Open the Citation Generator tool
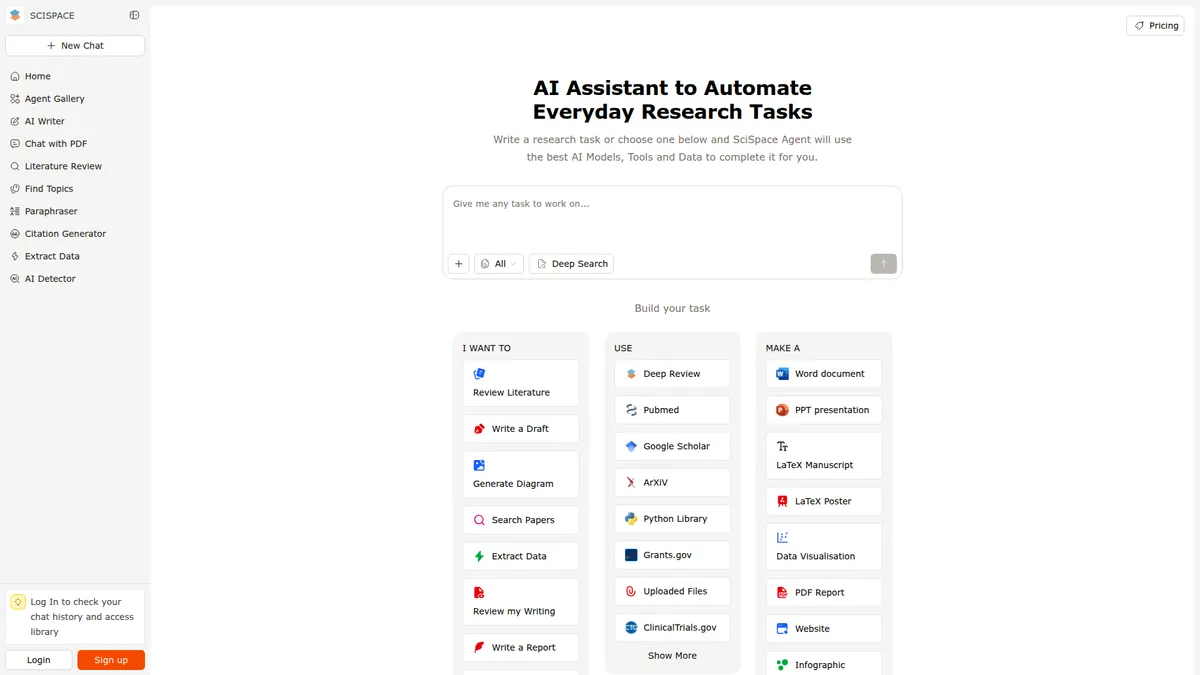Viewport: 1200px width, 675px height. pos(65,234)
